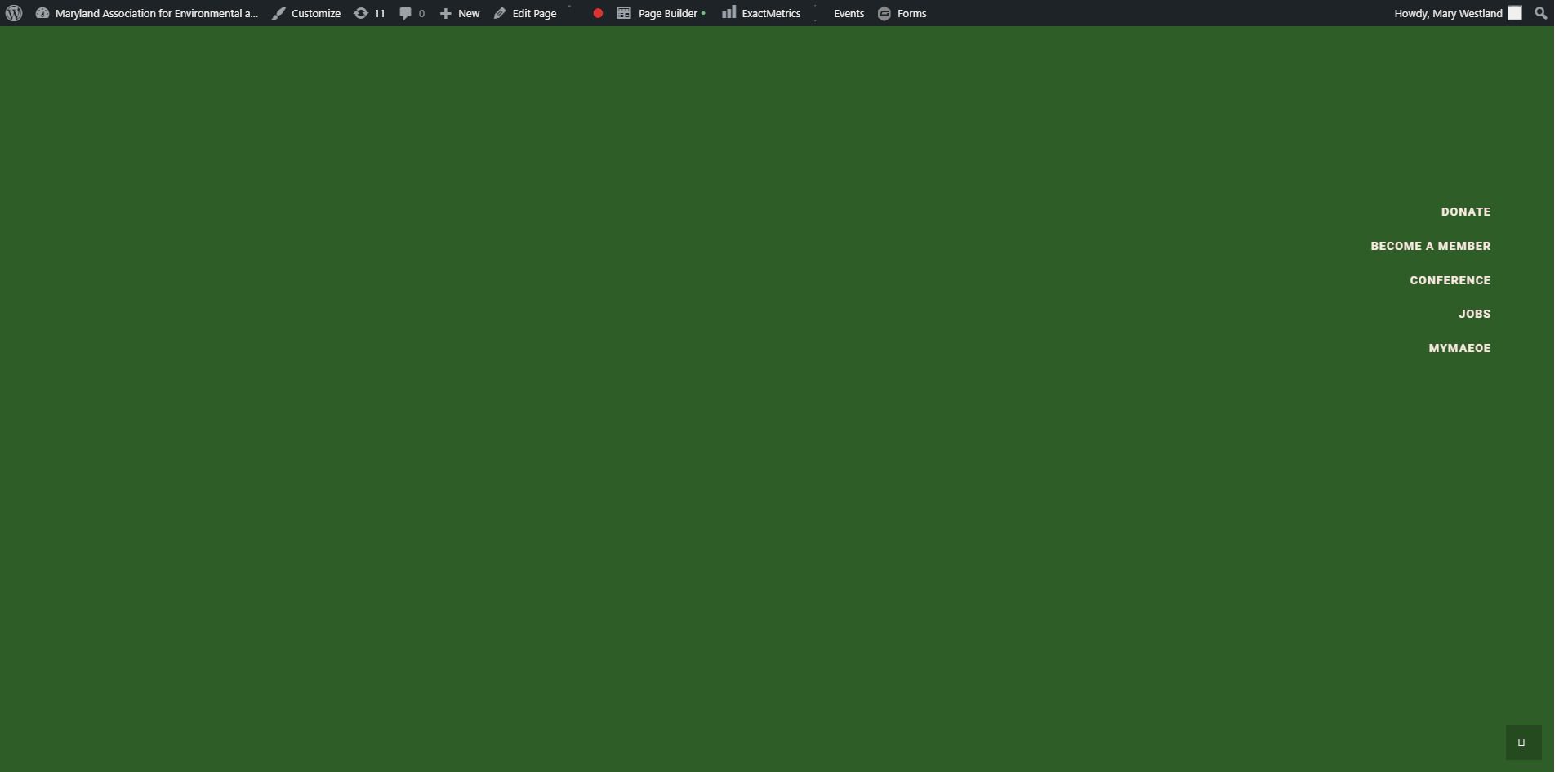Click the plus New content item
Image resolution: width=1568 pixels, height=772 pixels.
click(460, 13)
